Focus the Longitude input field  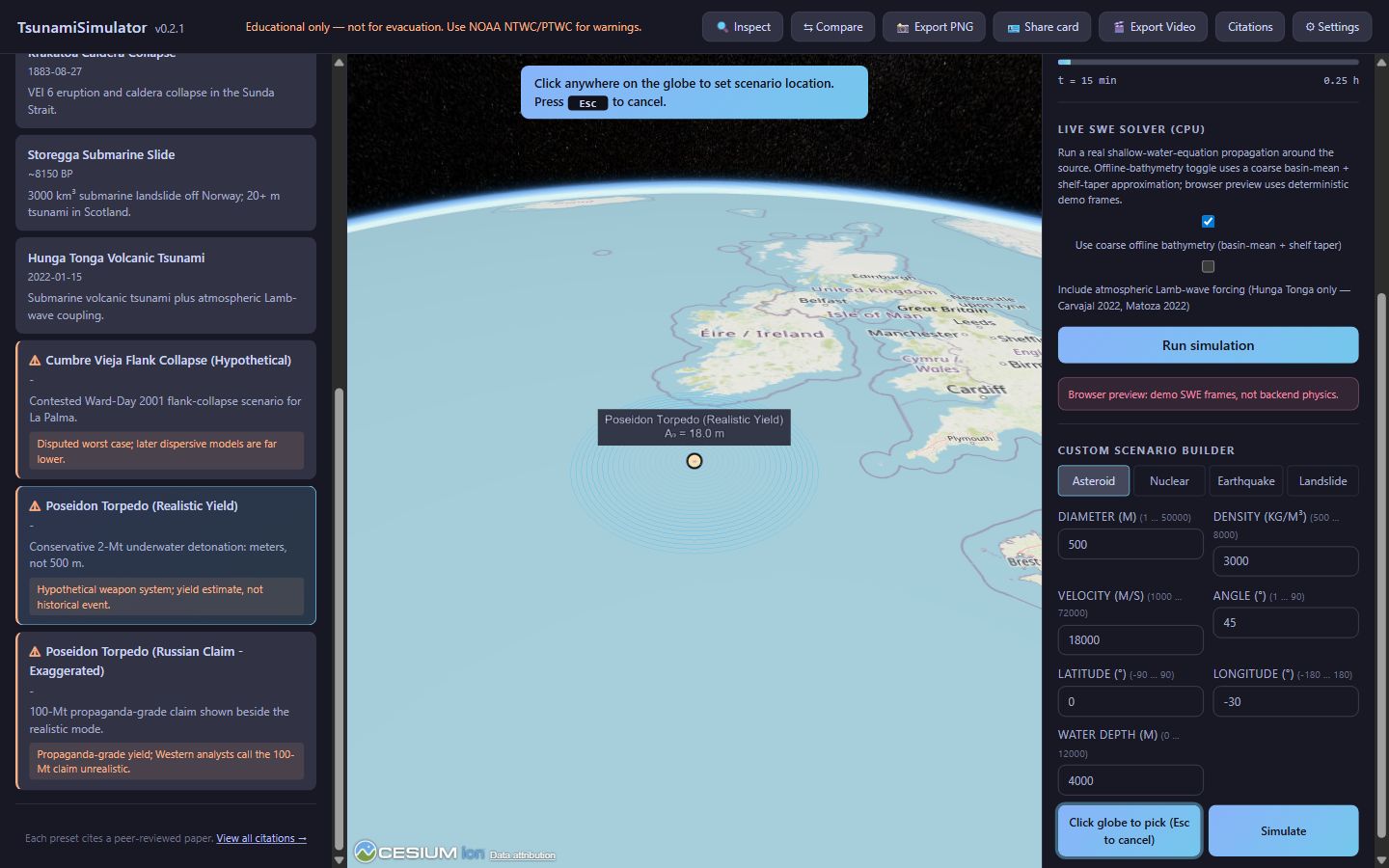(x=1286, y=702)
